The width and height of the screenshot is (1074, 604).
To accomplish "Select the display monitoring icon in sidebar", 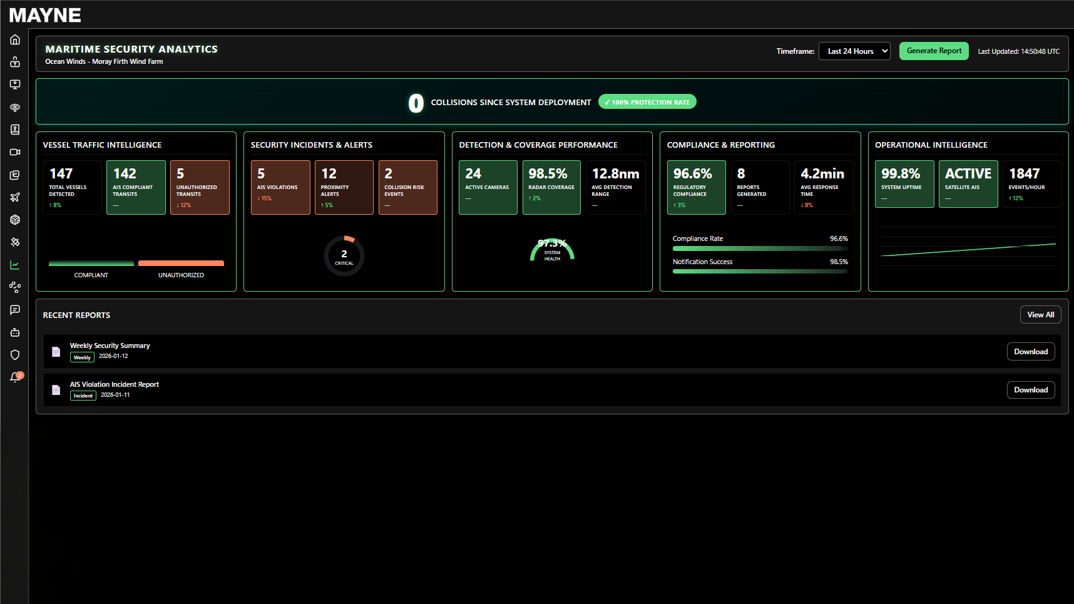I will point(14,84).
